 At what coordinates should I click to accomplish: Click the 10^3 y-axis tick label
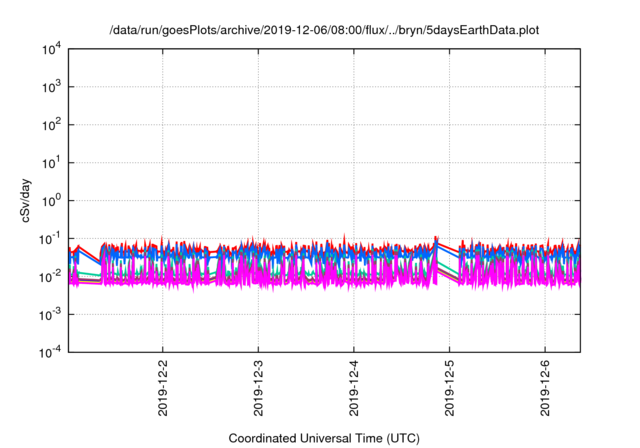(51, 87)
